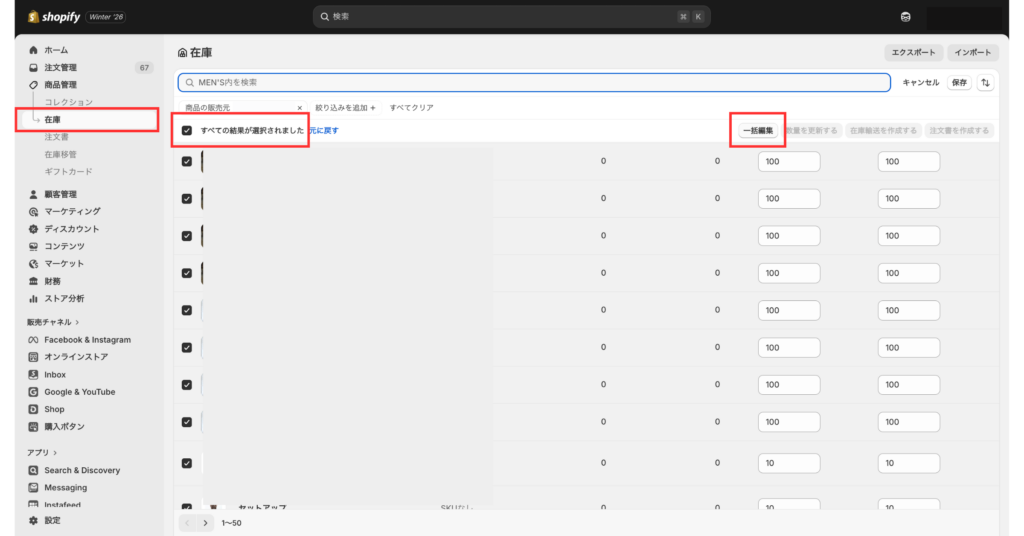The width and height of the screenshot is (1024, 536).
Task: Click the Google & YouTube channel icon
Action: [34, 392]
